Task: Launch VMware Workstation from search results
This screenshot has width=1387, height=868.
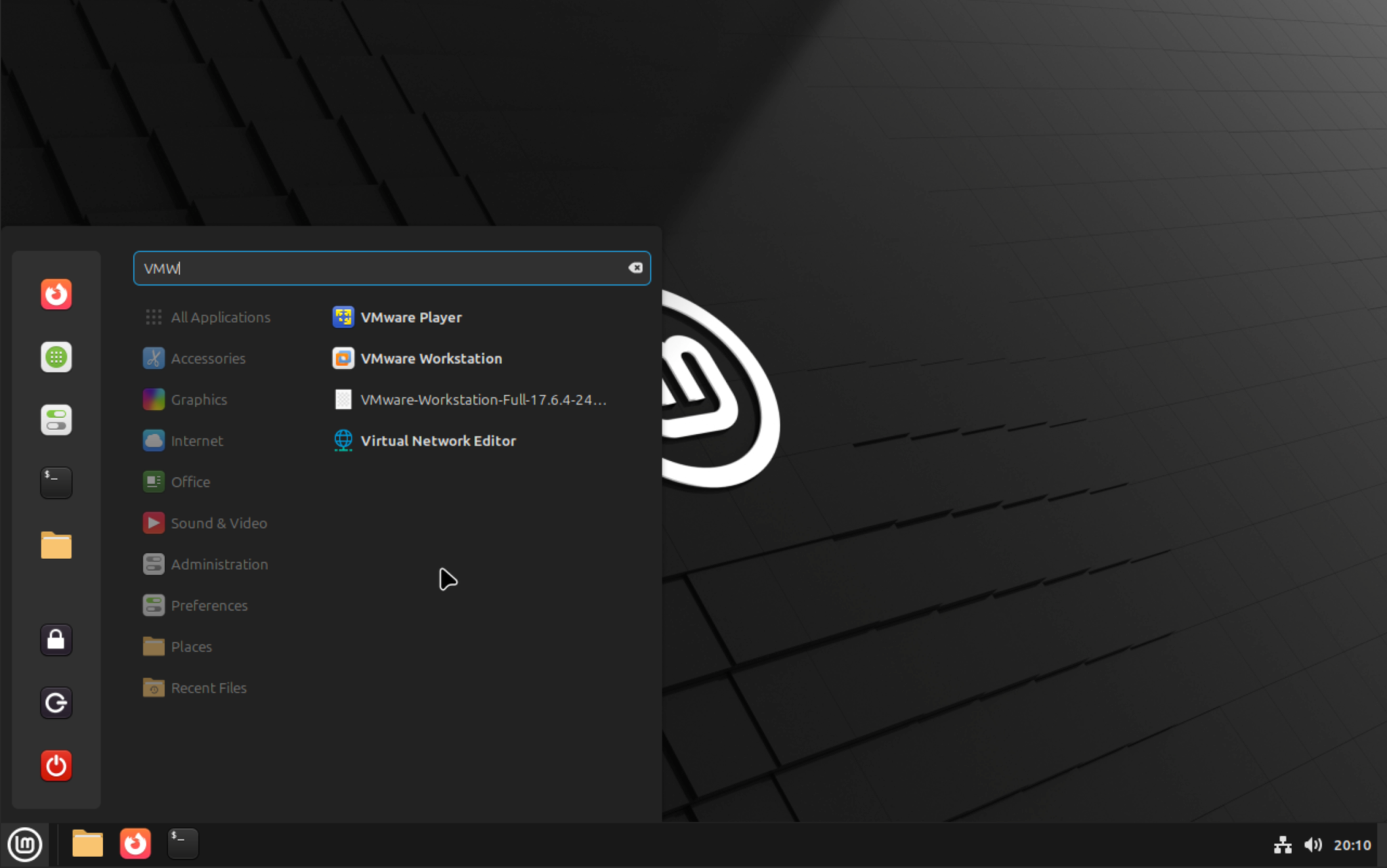Action: [432, 358]
